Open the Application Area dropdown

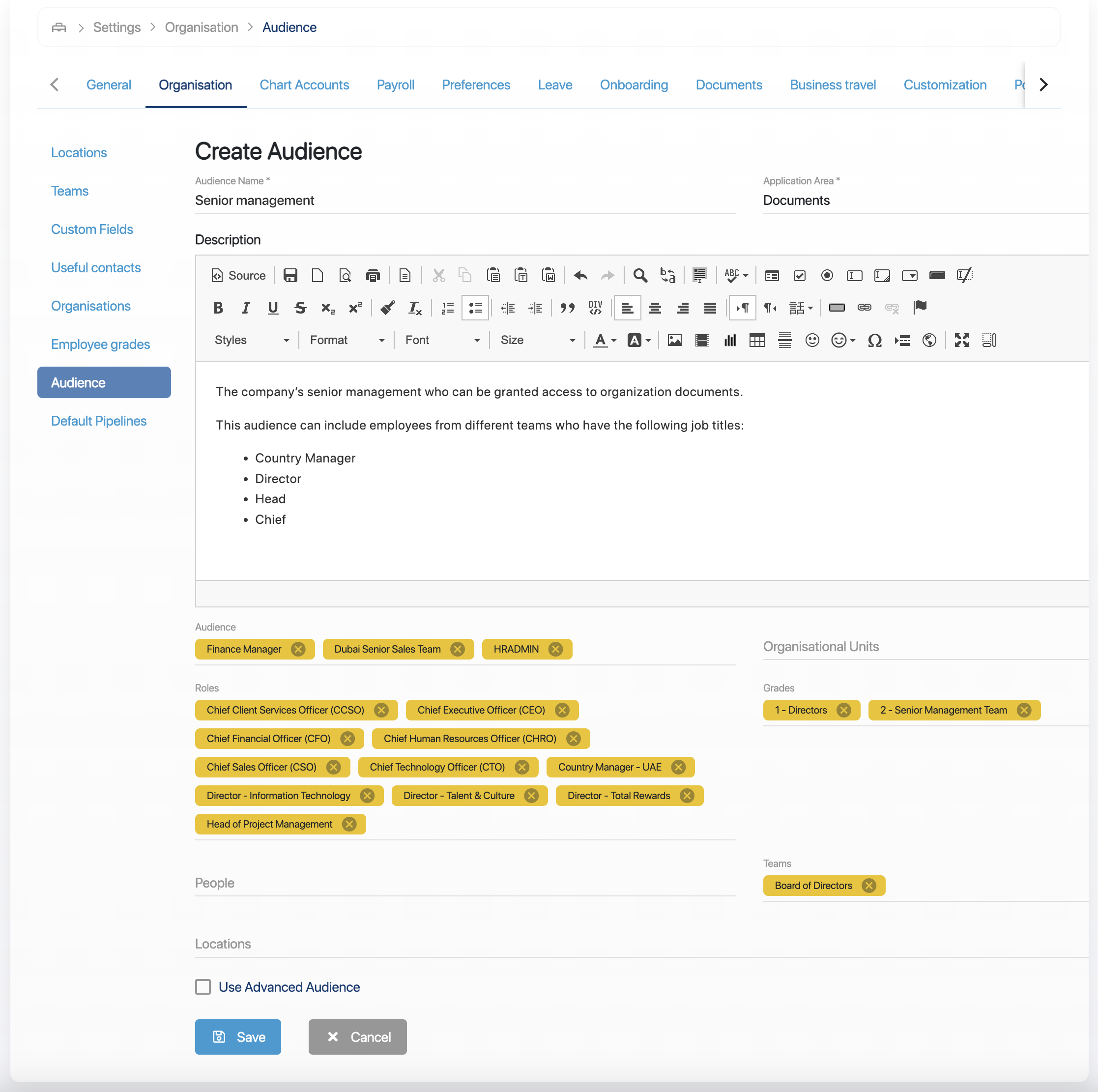[925, 201]
